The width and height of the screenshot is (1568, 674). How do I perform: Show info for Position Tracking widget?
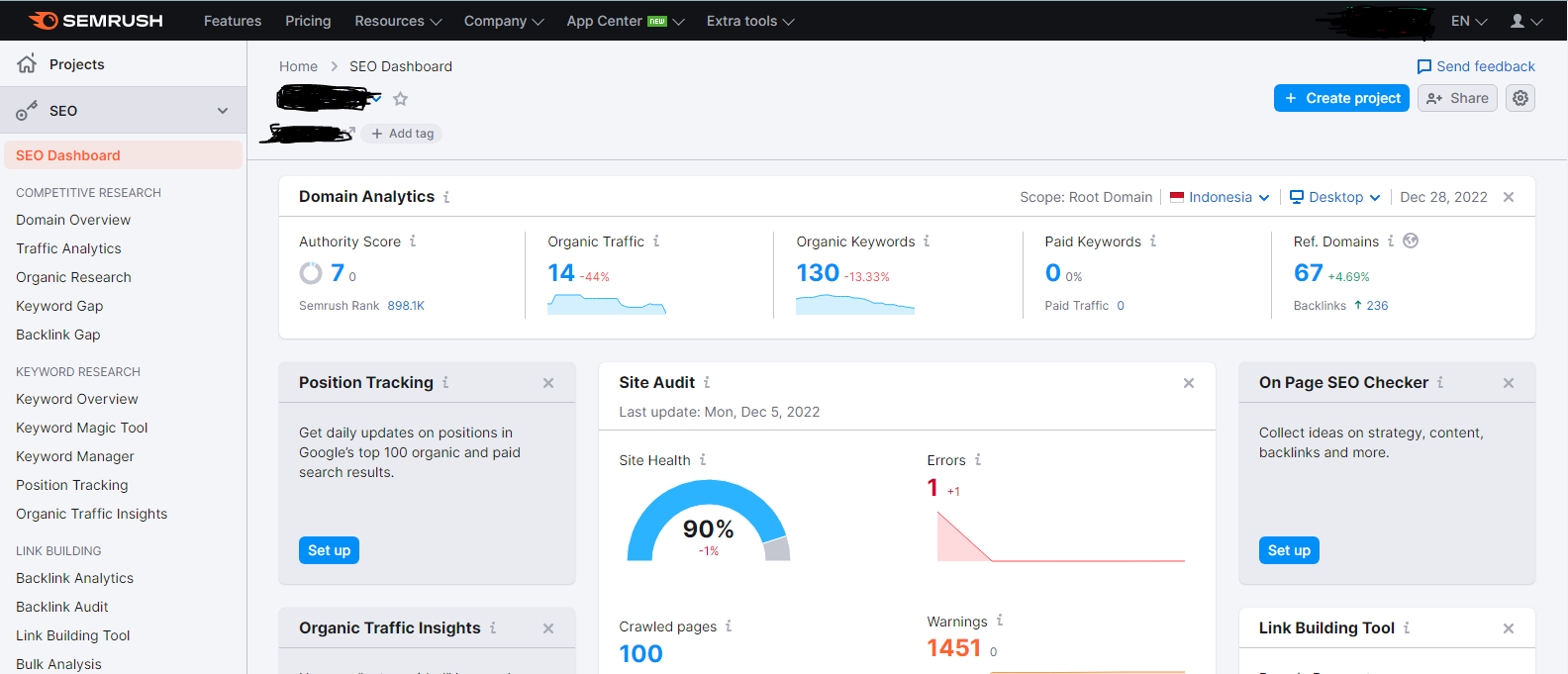pos(445,383)
